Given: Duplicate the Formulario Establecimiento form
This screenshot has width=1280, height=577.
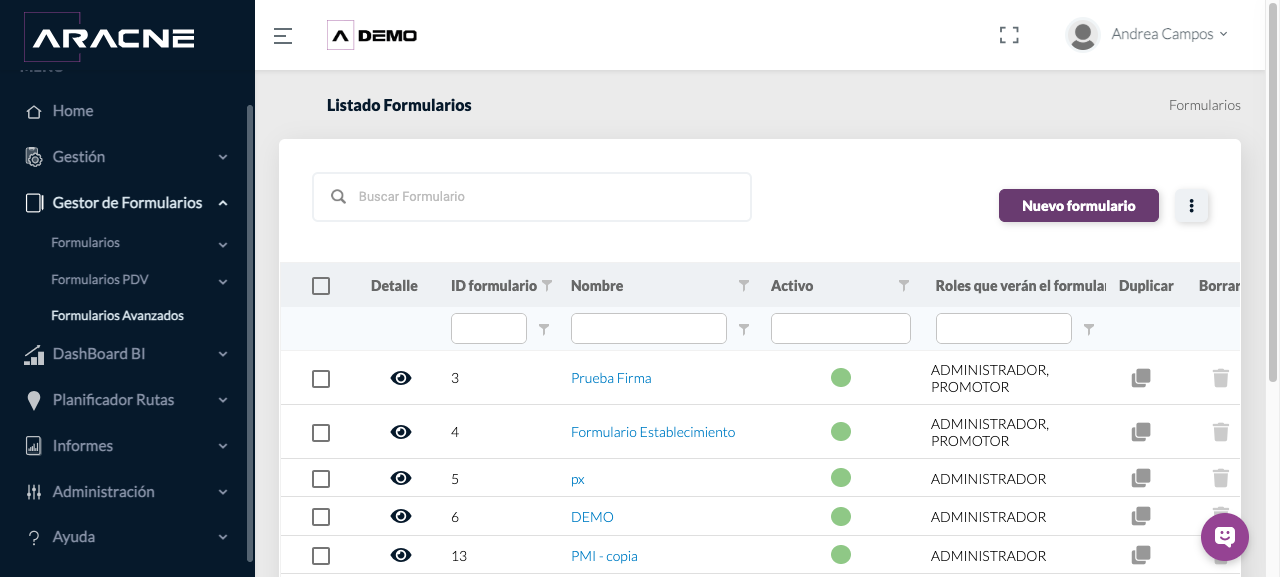Looking at the screenshot, I should (x=1141, y=432).
